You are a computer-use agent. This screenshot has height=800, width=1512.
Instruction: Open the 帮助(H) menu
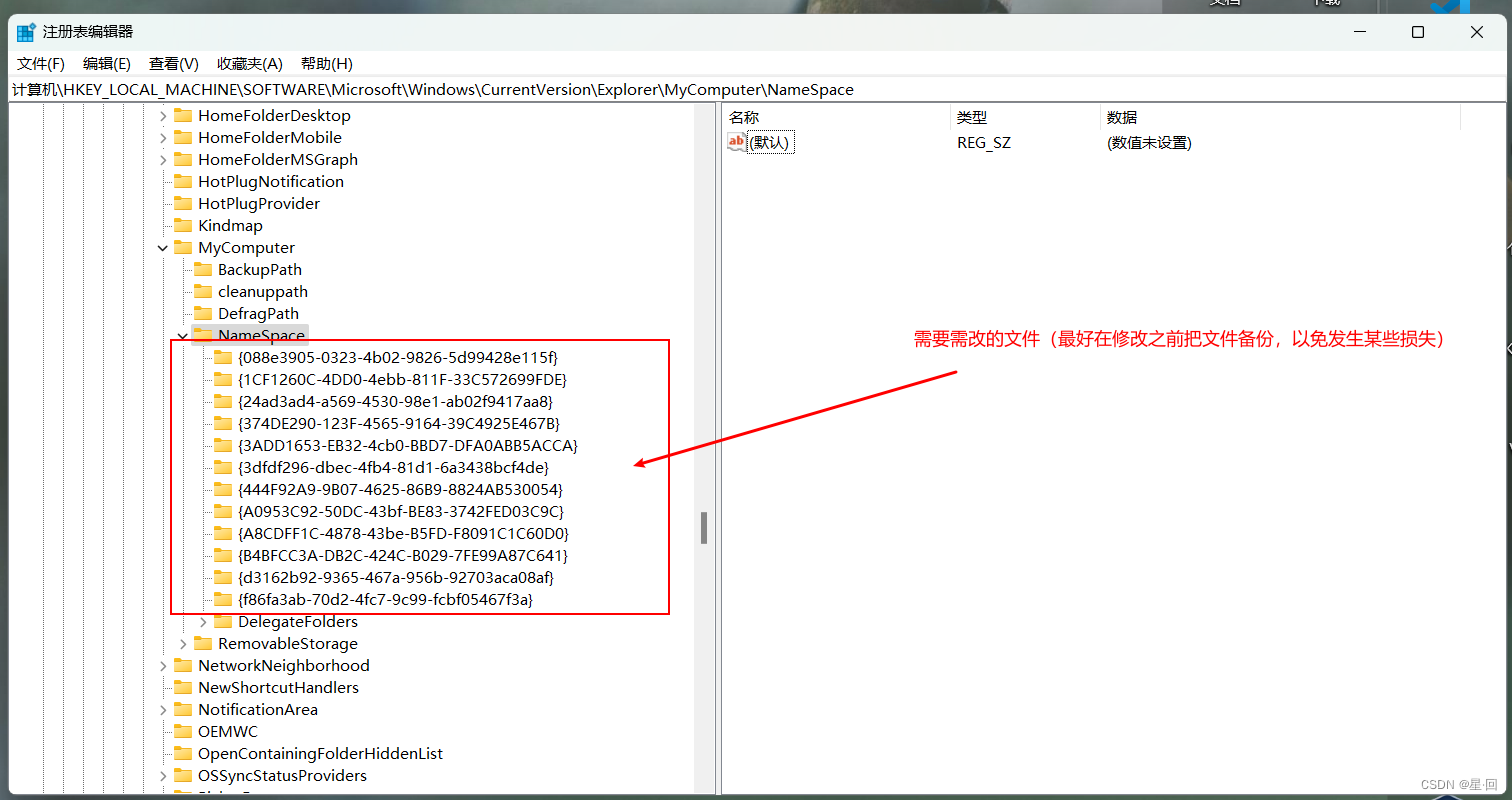pyautogui.click(x=327, y=63)
